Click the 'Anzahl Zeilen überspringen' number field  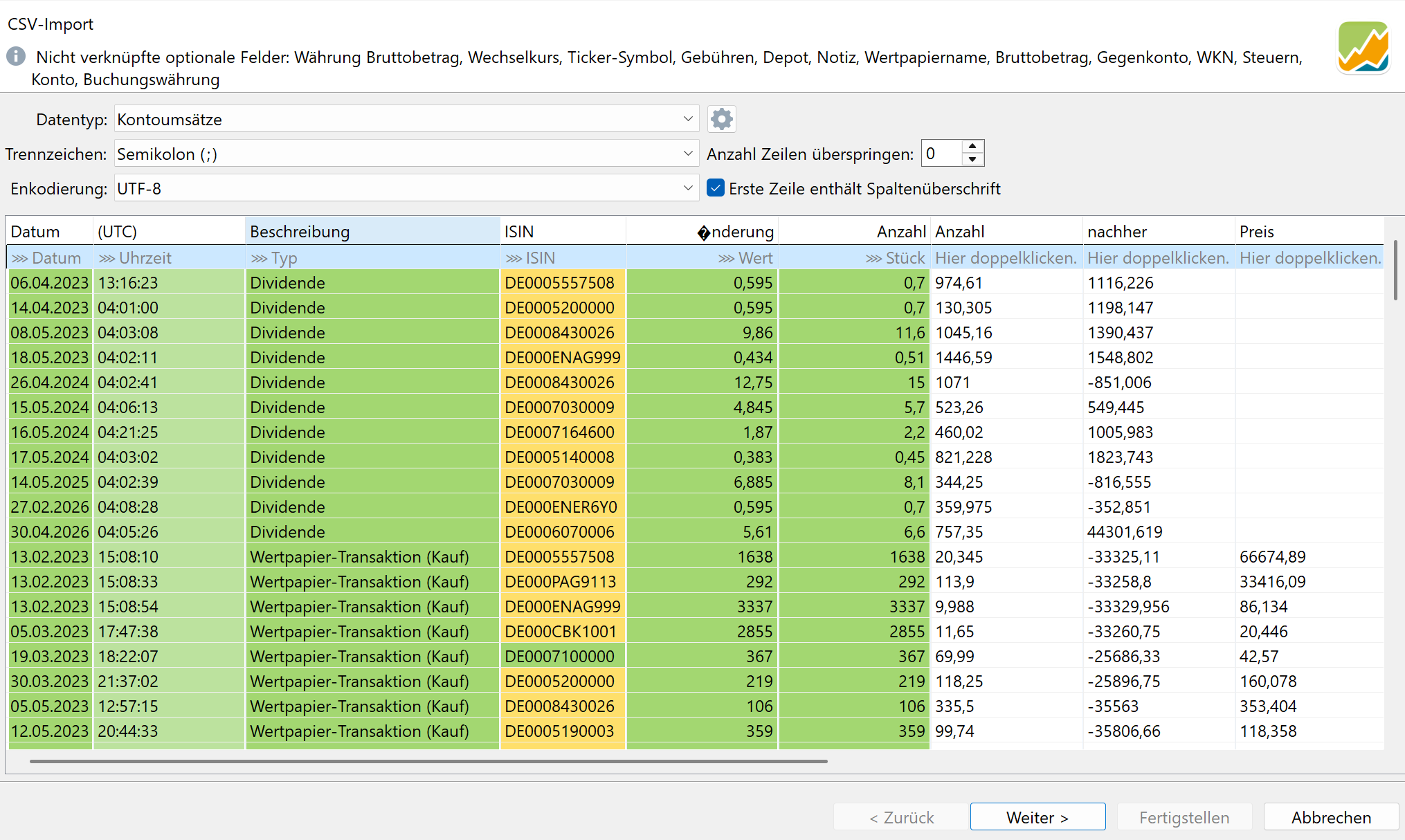point(941,154)
